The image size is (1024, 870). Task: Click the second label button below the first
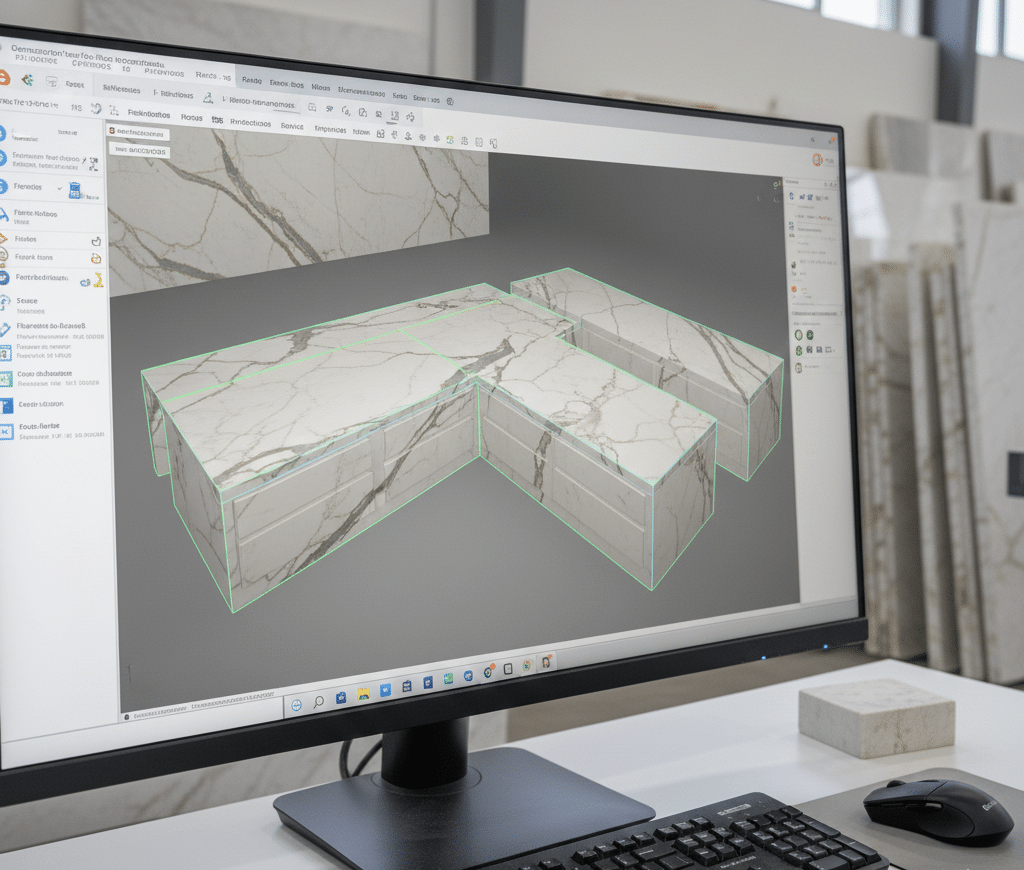[x=139, y=151]
